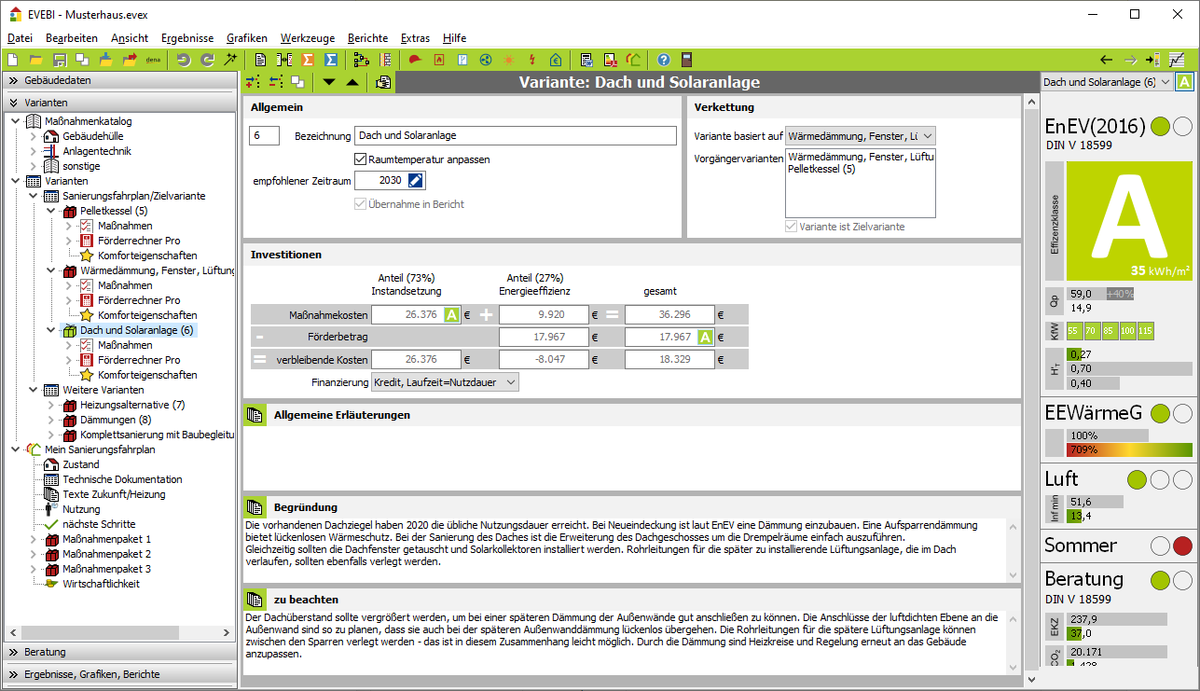Click the remove variant red minus icon
The height and width of the screenshot is (691, 1200).
tap(276, 82)
